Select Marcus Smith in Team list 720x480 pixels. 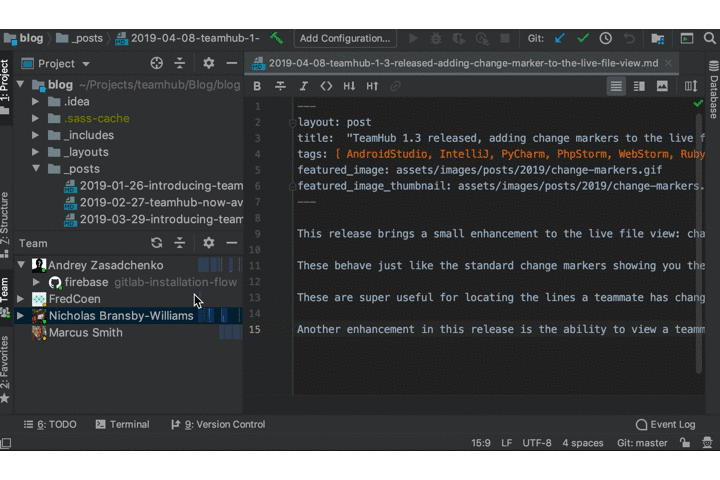tap(85, 333)
